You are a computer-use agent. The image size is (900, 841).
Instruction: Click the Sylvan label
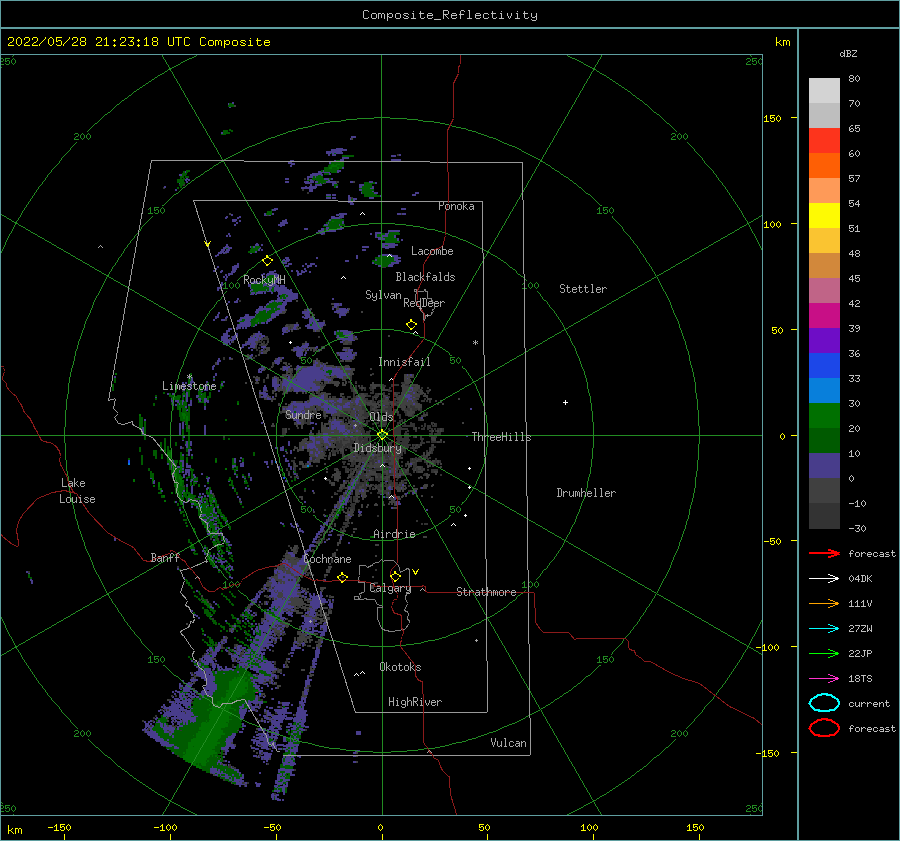[x=383, y=295]
